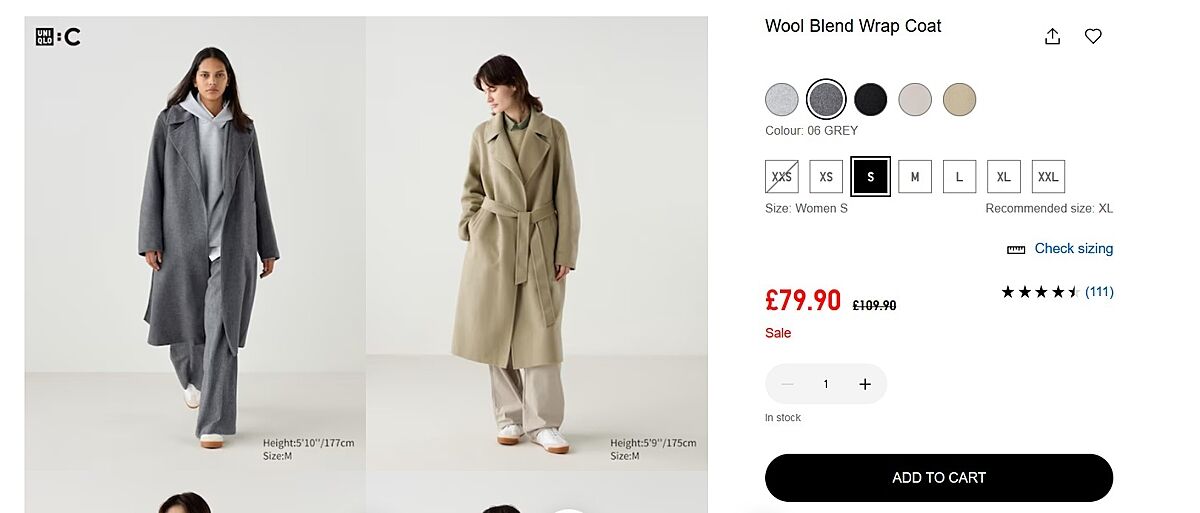Increase quantity with plus icon

865,384
